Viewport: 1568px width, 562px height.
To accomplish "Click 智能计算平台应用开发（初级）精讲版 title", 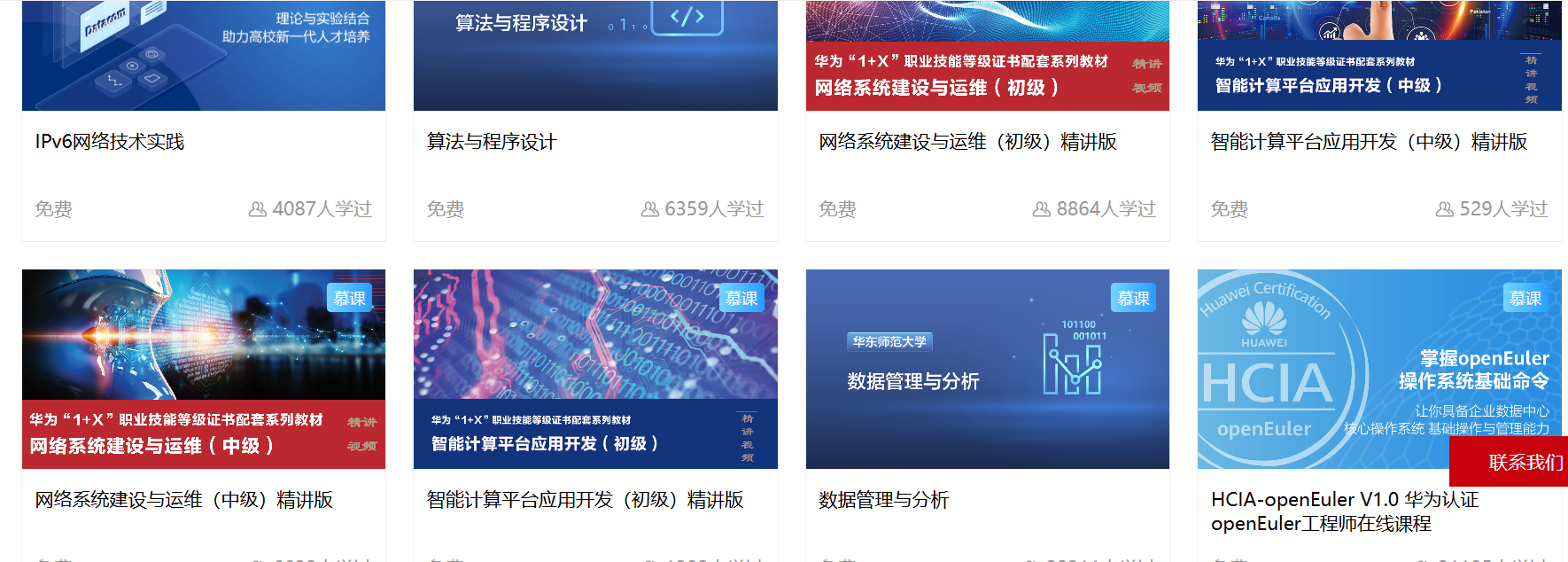I will click(x=585, y=500).
